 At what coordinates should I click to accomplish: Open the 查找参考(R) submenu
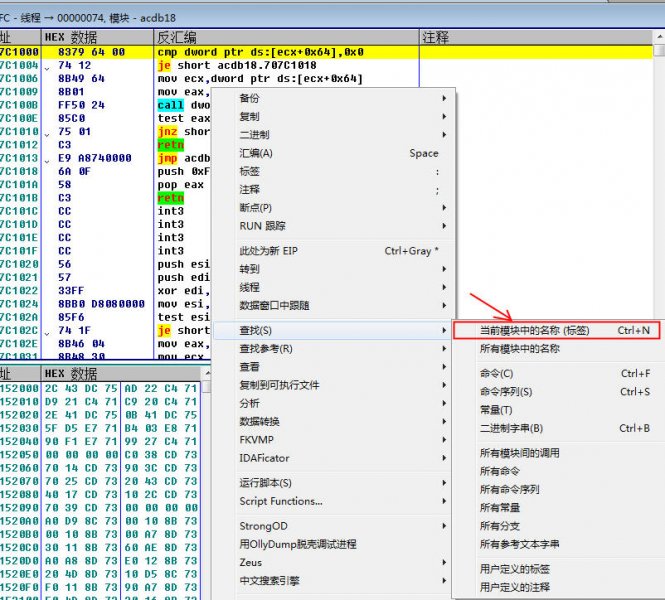[333, 349]
